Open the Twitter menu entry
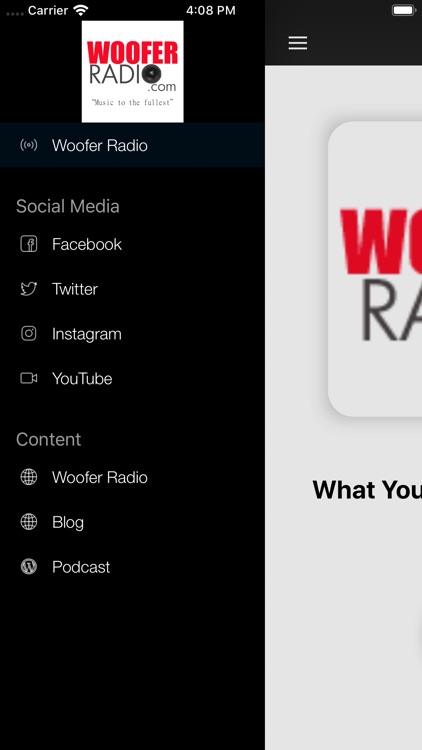This screenshot has height=750, width=422. [132, 289]
